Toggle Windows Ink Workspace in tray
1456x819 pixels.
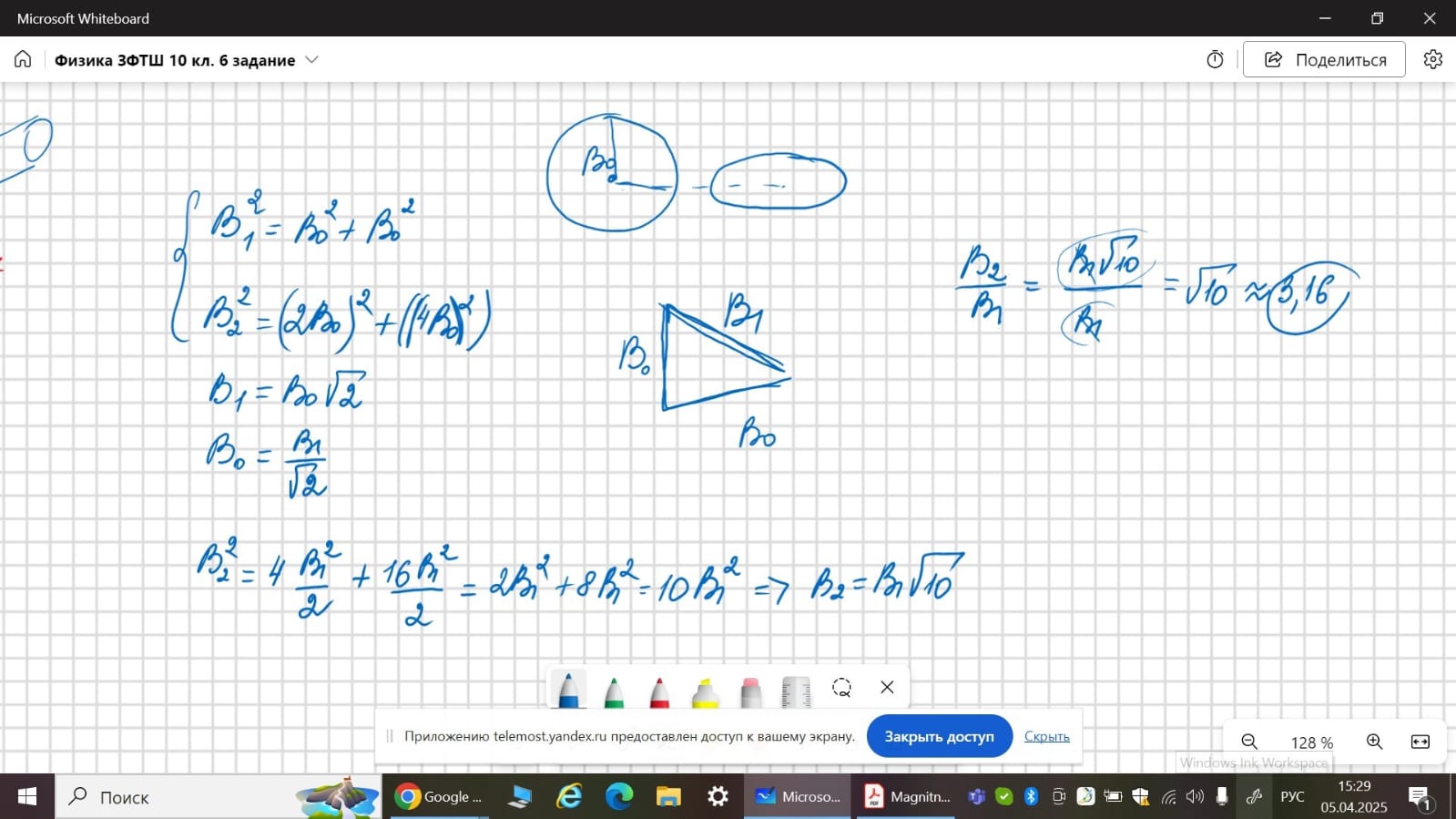point(1254,796)
